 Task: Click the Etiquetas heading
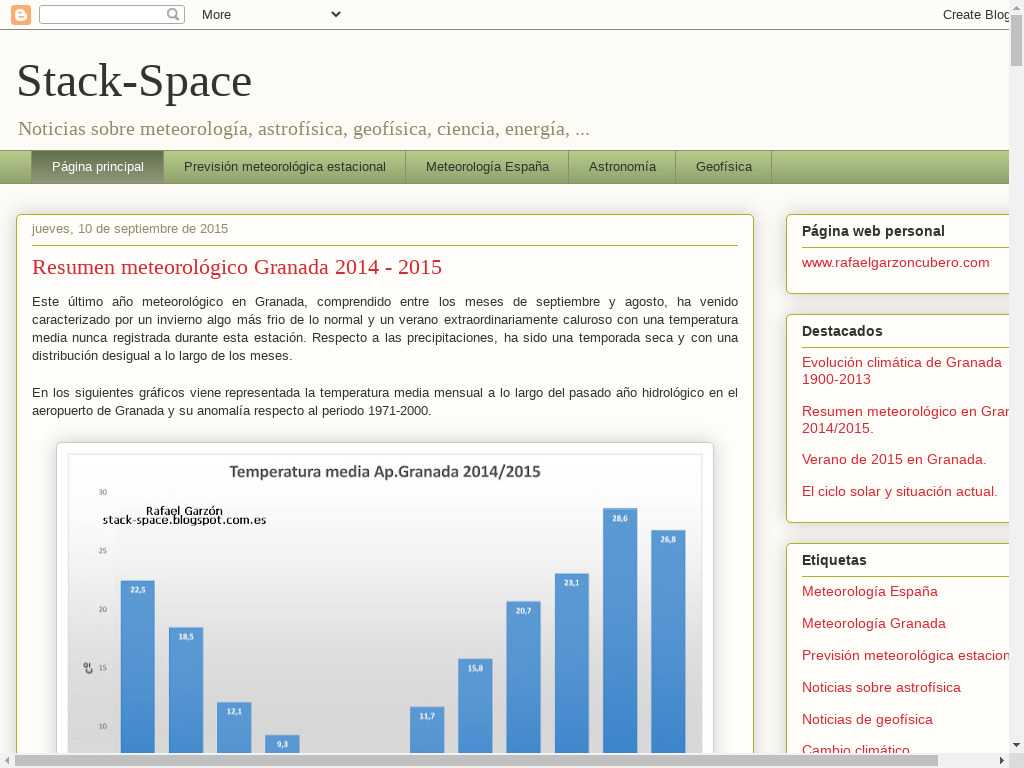(834, 560)
